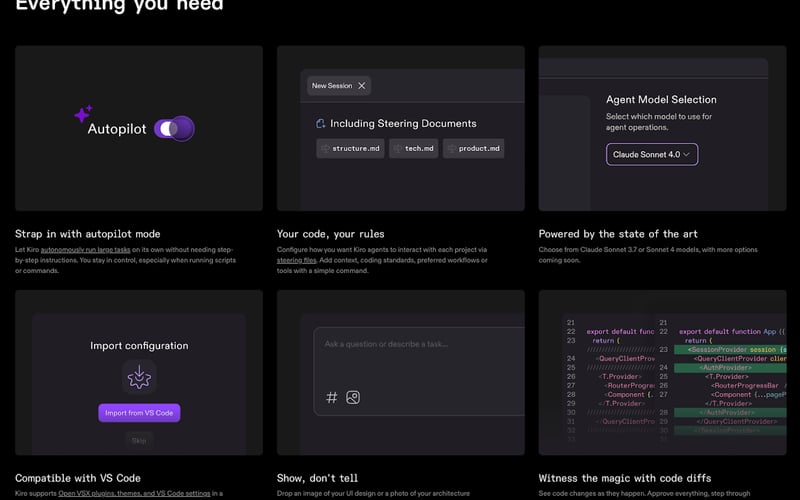Click 'Show, don't tell' heading
This screenshot has width=800, height=500.
coord(317,478)
